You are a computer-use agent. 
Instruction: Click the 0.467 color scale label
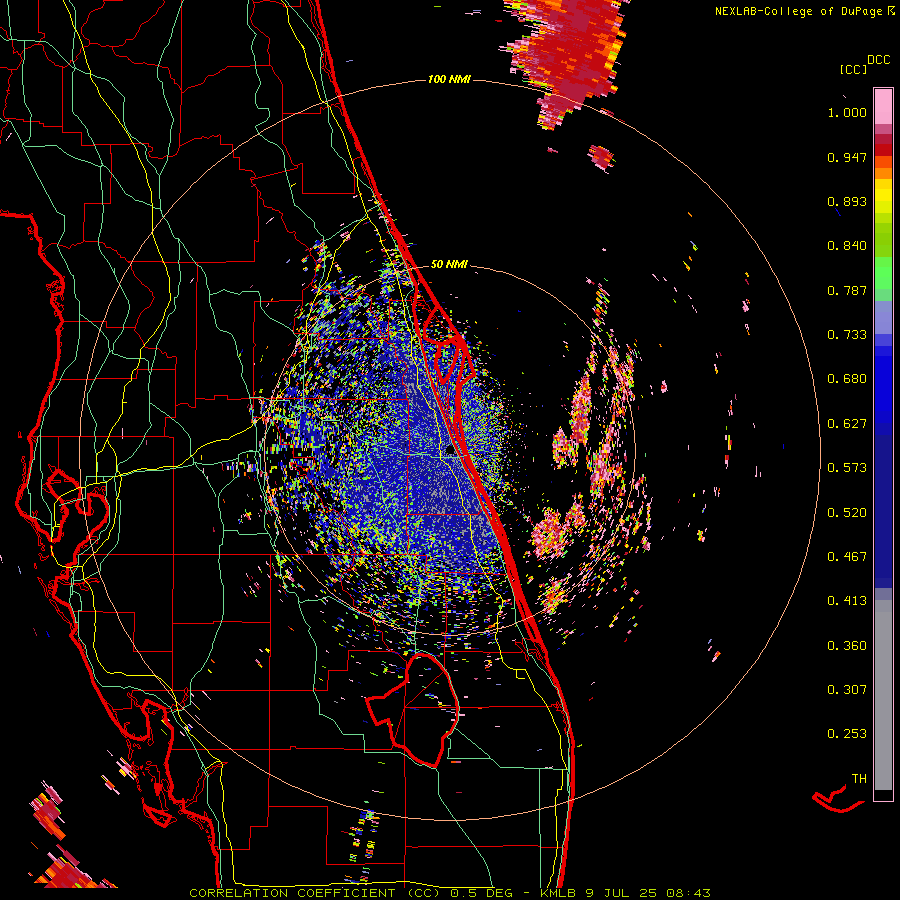point(847,557)
